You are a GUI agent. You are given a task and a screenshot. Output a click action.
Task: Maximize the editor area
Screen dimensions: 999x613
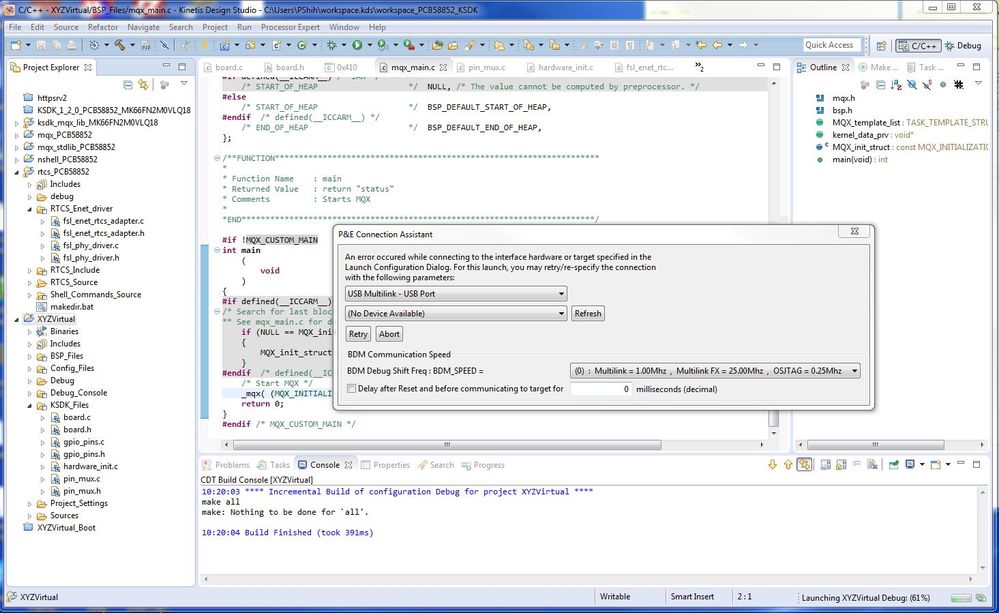click(776, 66)
